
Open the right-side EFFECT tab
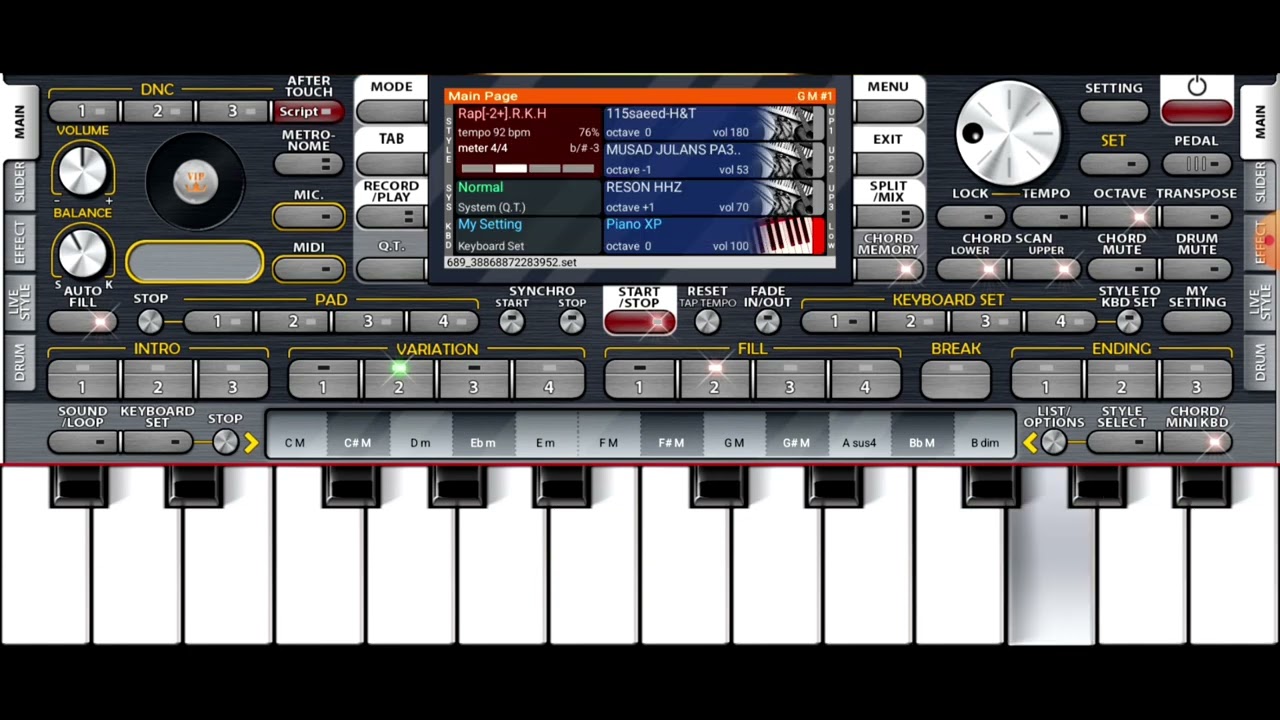[x=1260, y=241]
